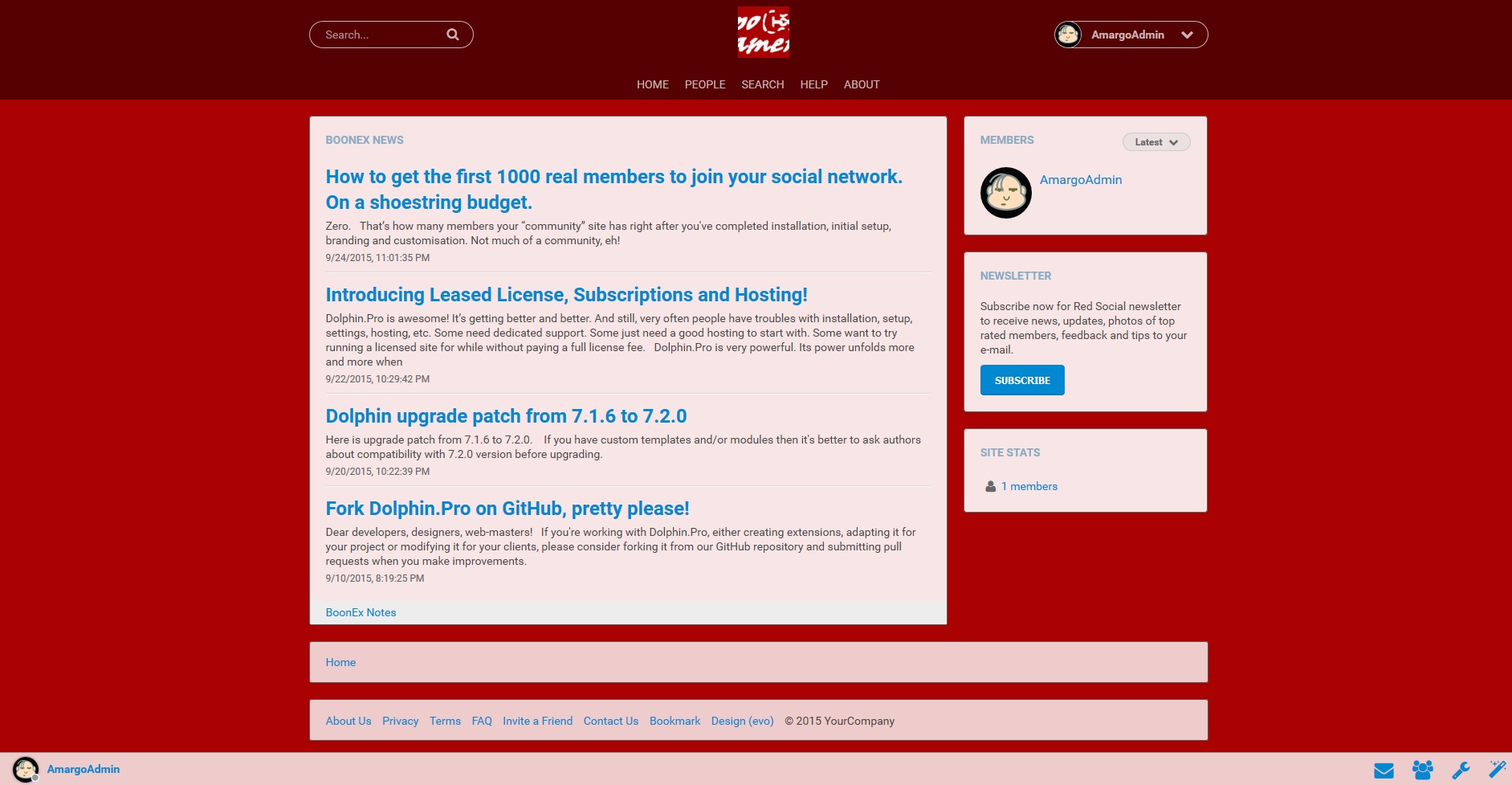Image resolution: width=1512 pixels, height=785 pixels.
Task: Open the HELP menu item
Action: point(813,84)
